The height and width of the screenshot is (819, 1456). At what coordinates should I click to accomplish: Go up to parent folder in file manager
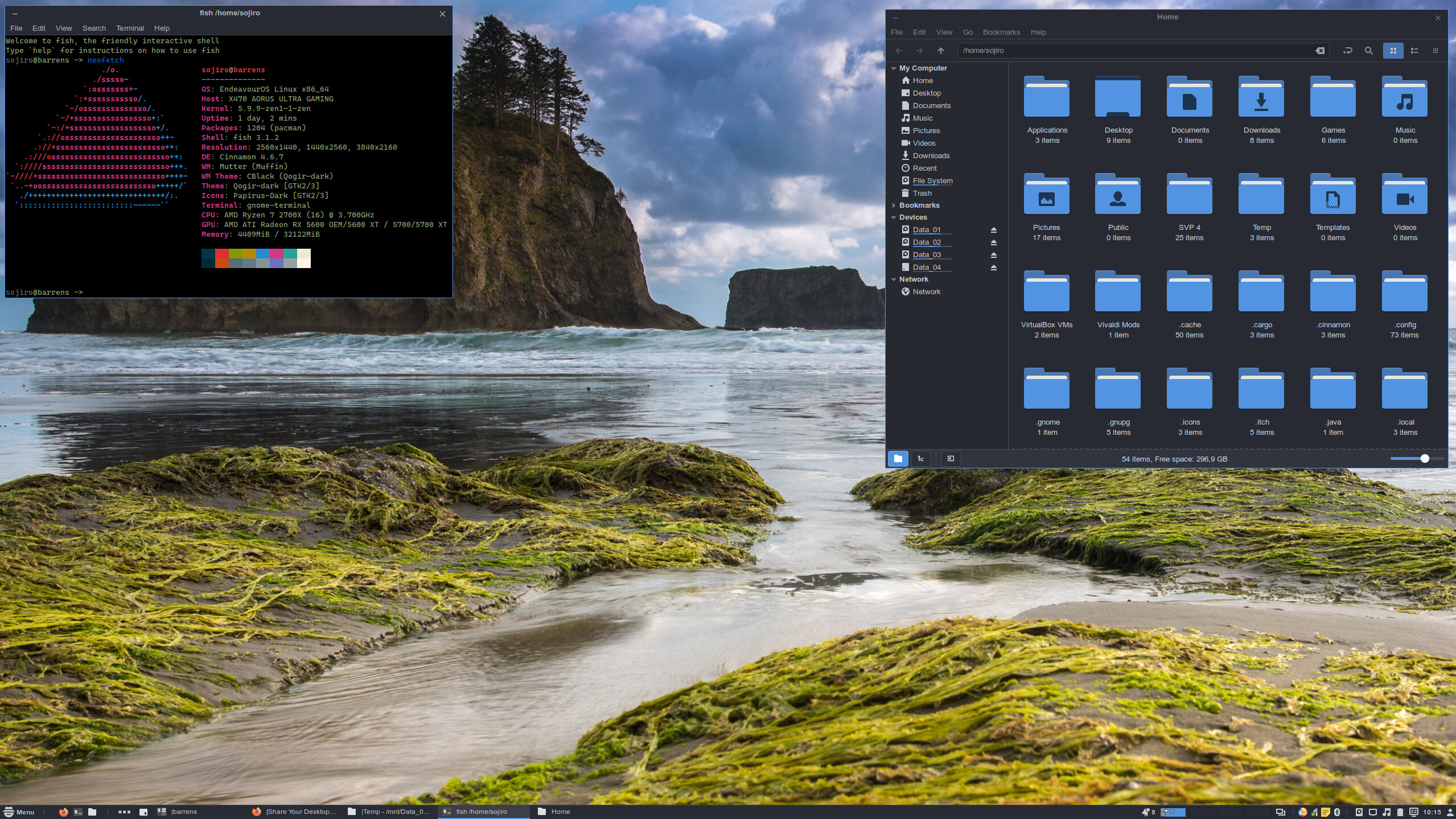tap(941, 51)
